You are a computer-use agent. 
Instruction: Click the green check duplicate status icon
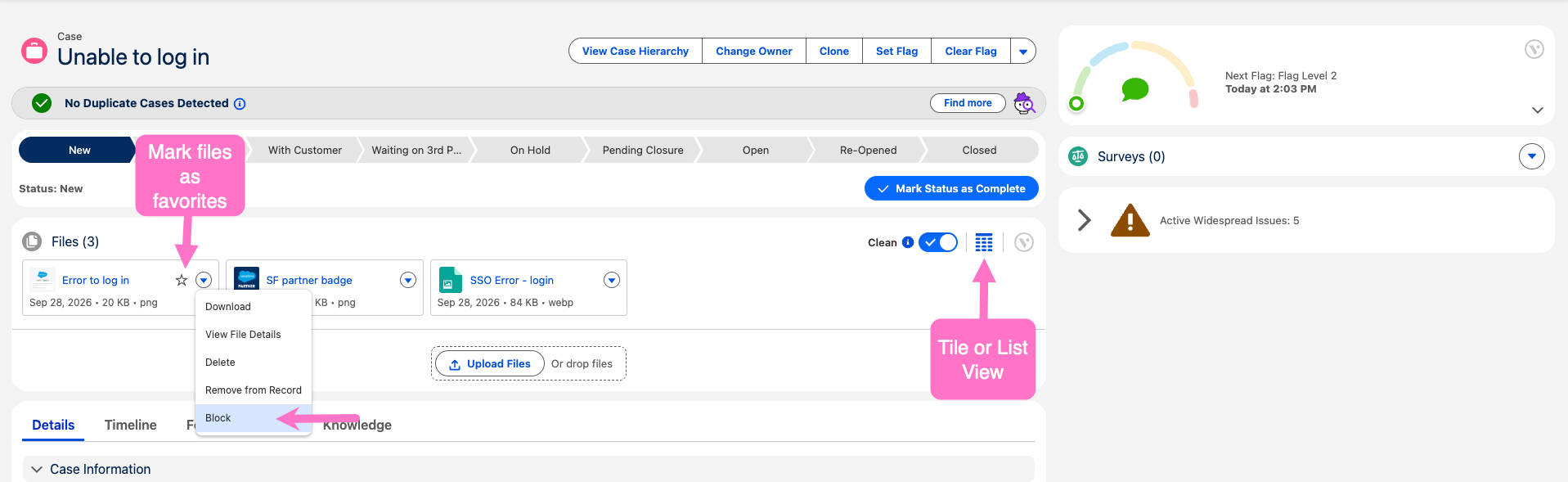[x=42, y=103]
